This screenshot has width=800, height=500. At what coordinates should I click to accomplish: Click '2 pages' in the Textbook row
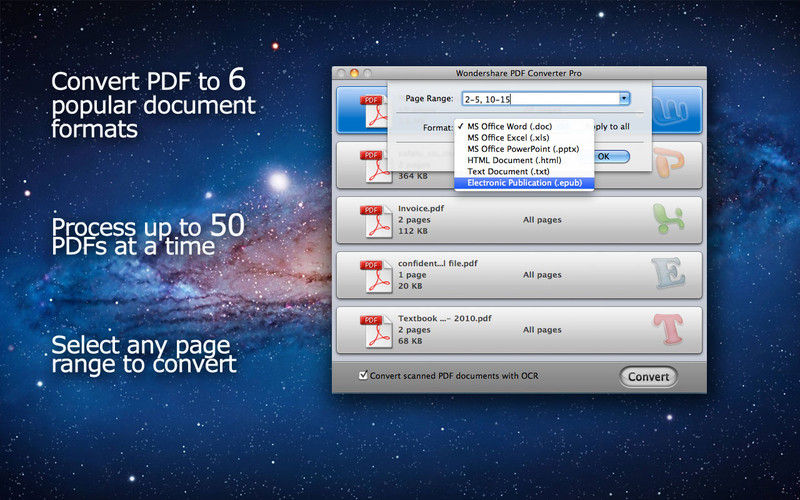[x=414, y=330]
